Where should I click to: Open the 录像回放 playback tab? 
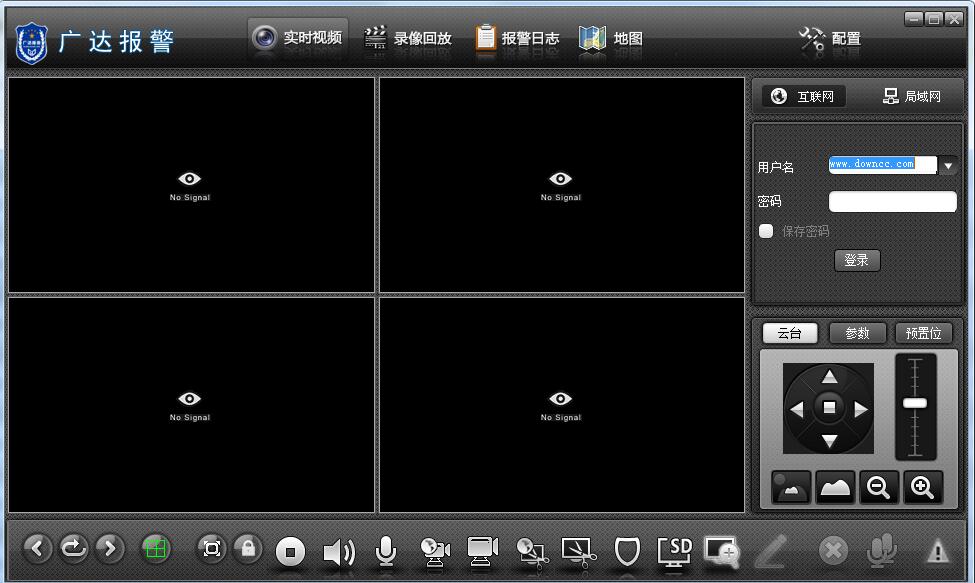pyautogui.click(x=408, y=38)
